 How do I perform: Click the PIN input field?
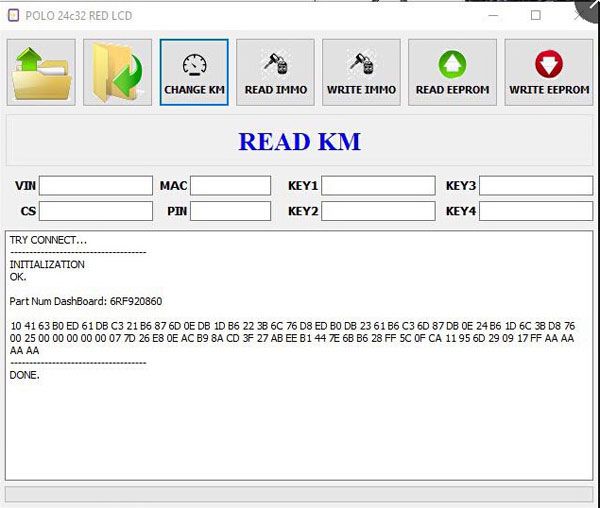click(x=230, y=211)
